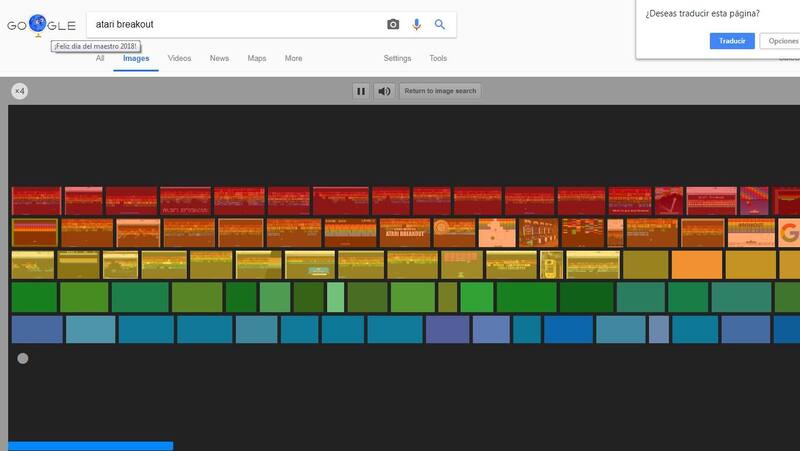Click the microphone voice search icon
Screen dimensions: 800x451
(416, 24)
